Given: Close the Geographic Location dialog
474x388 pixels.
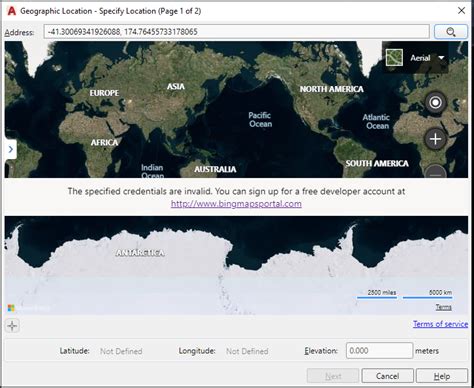Looking at the screenshot, I should coord(461,11).
